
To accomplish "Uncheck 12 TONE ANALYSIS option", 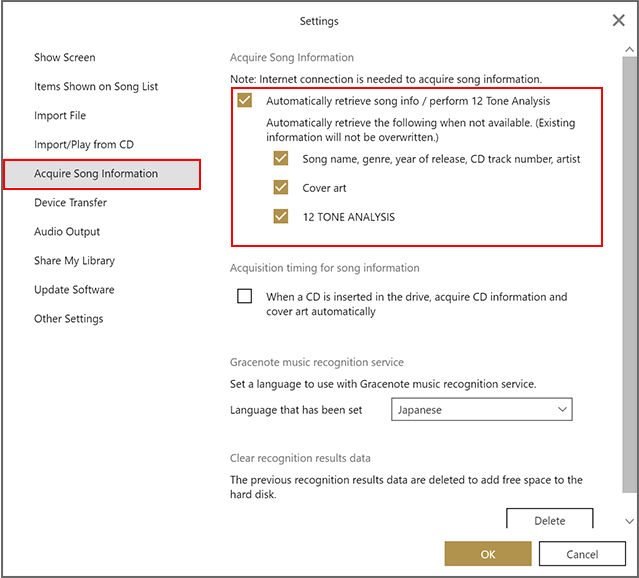I will click(281, 216).
